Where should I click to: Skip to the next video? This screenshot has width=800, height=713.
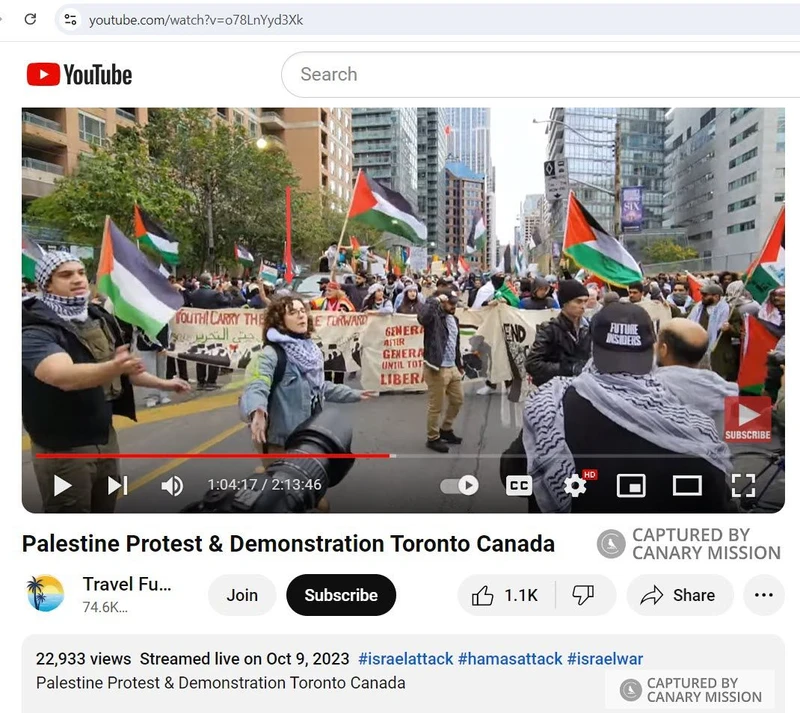point(117,485)
